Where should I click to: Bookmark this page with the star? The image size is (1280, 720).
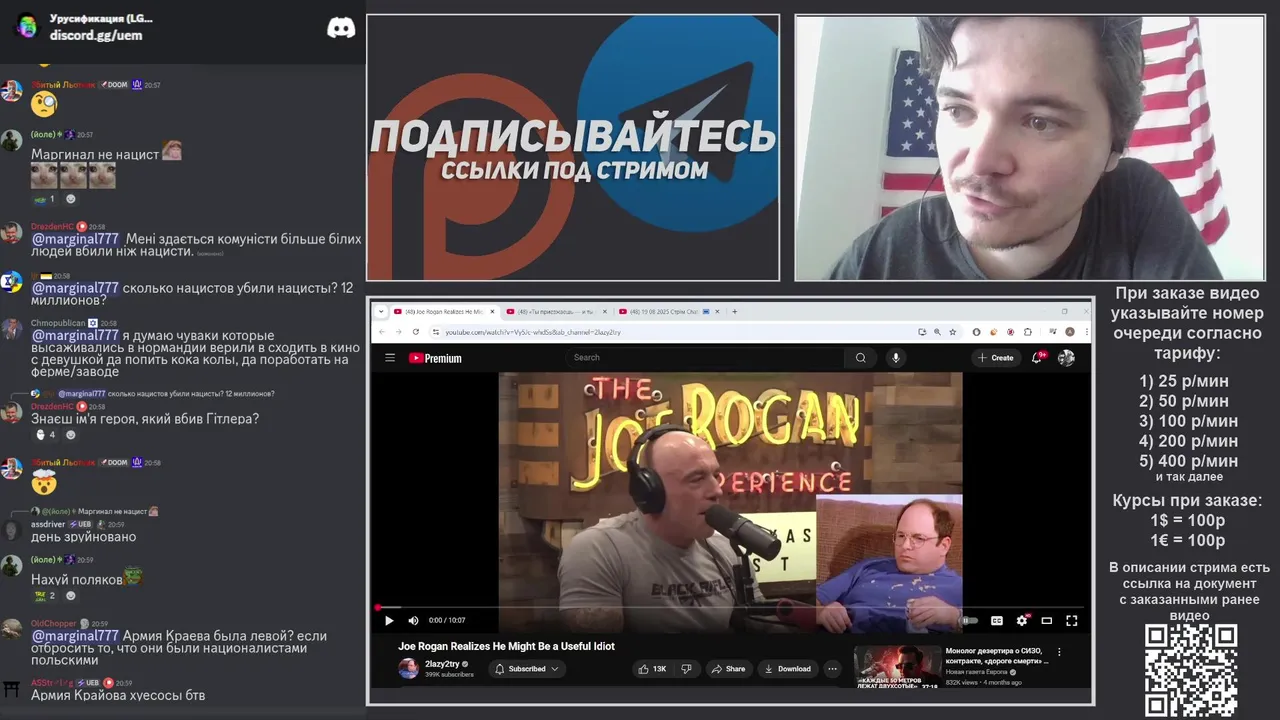(x=953, y=332)
